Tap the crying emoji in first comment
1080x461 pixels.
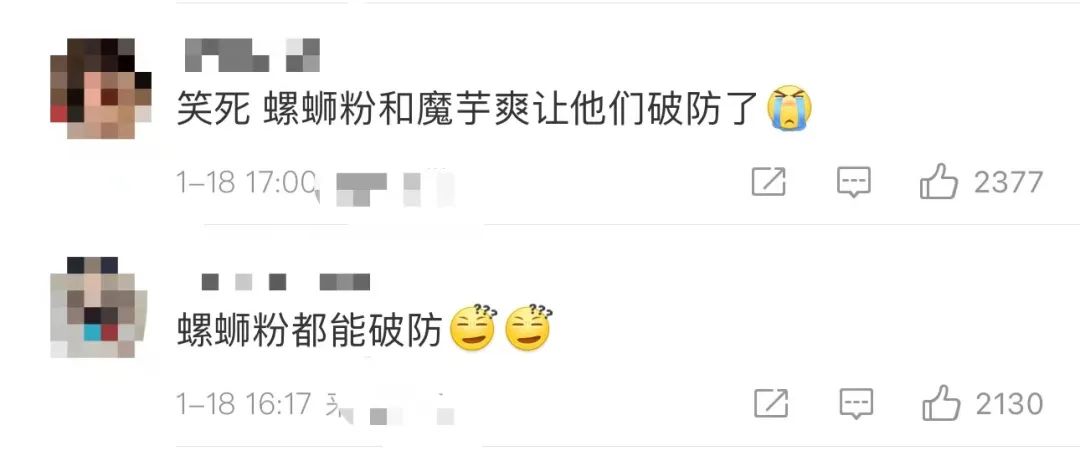[790, 108]
